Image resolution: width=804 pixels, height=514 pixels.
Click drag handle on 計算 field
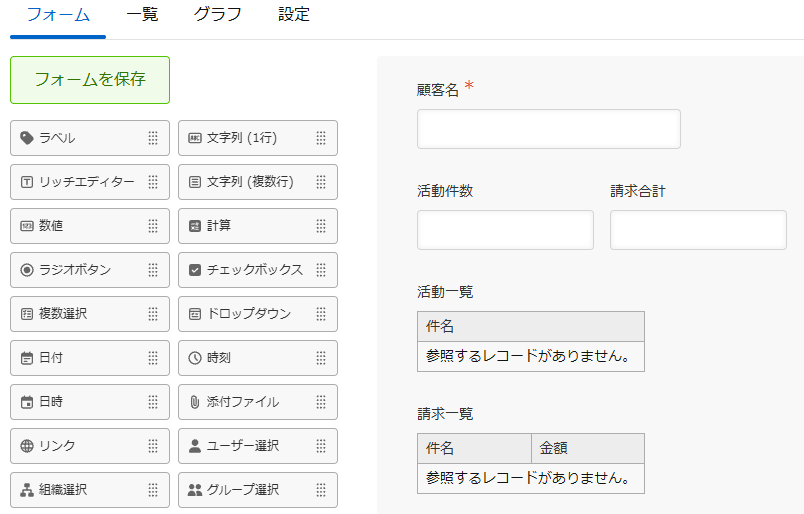pyautogui.click(x=321, y=226)
